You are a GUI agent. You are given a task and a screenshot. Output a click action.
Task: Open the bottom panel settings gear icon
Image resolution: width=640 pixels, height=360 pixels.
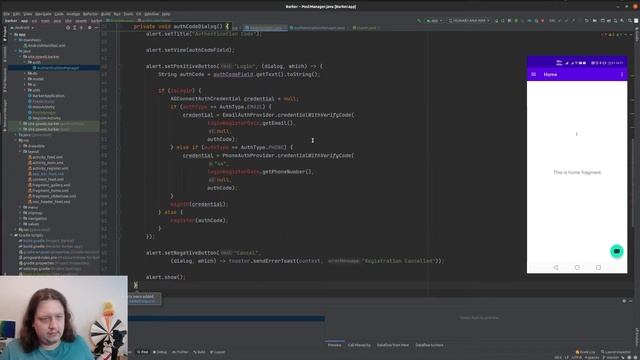click(624, 301)
